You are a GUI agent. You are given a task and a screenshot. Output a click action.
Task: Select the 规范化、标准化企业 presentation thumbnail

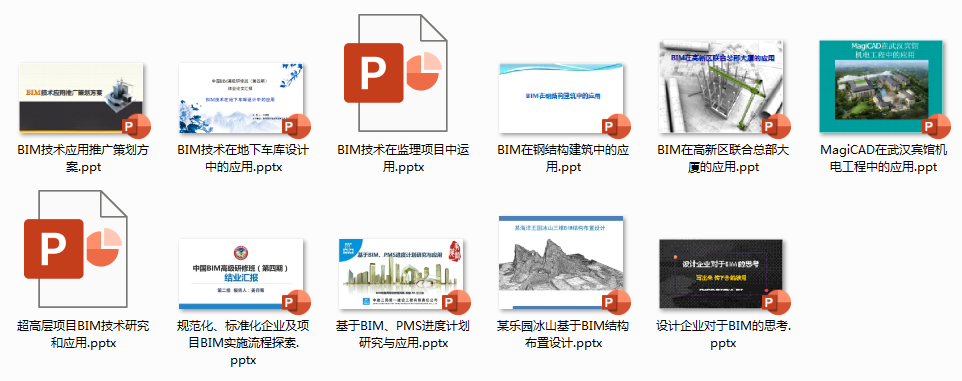point(242,274)
